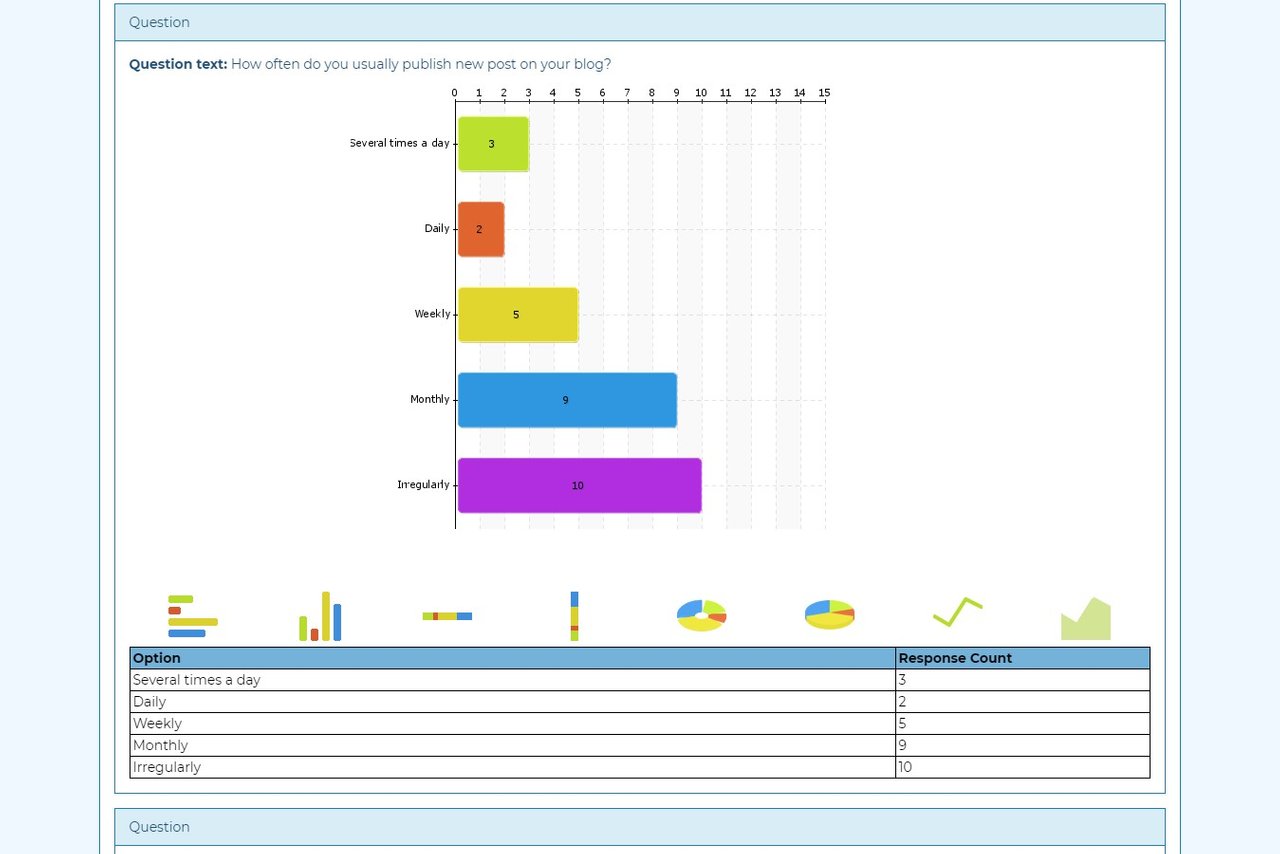
Task: Click response count 5 for Weekly
Action: point(1022,724)
